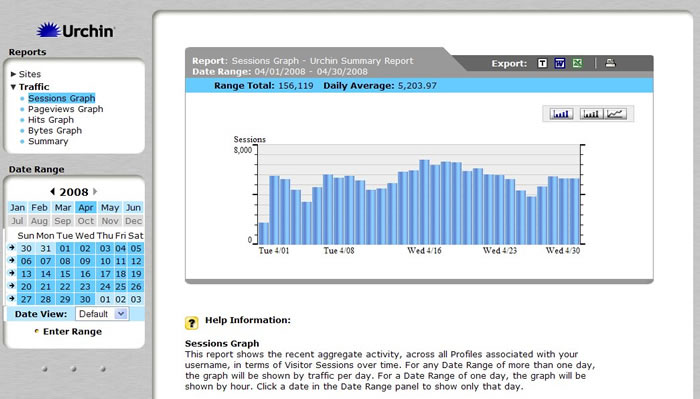The image size is (700, 399).
Task: Open the Hits Graph report
Action: (x=51, y=120)
